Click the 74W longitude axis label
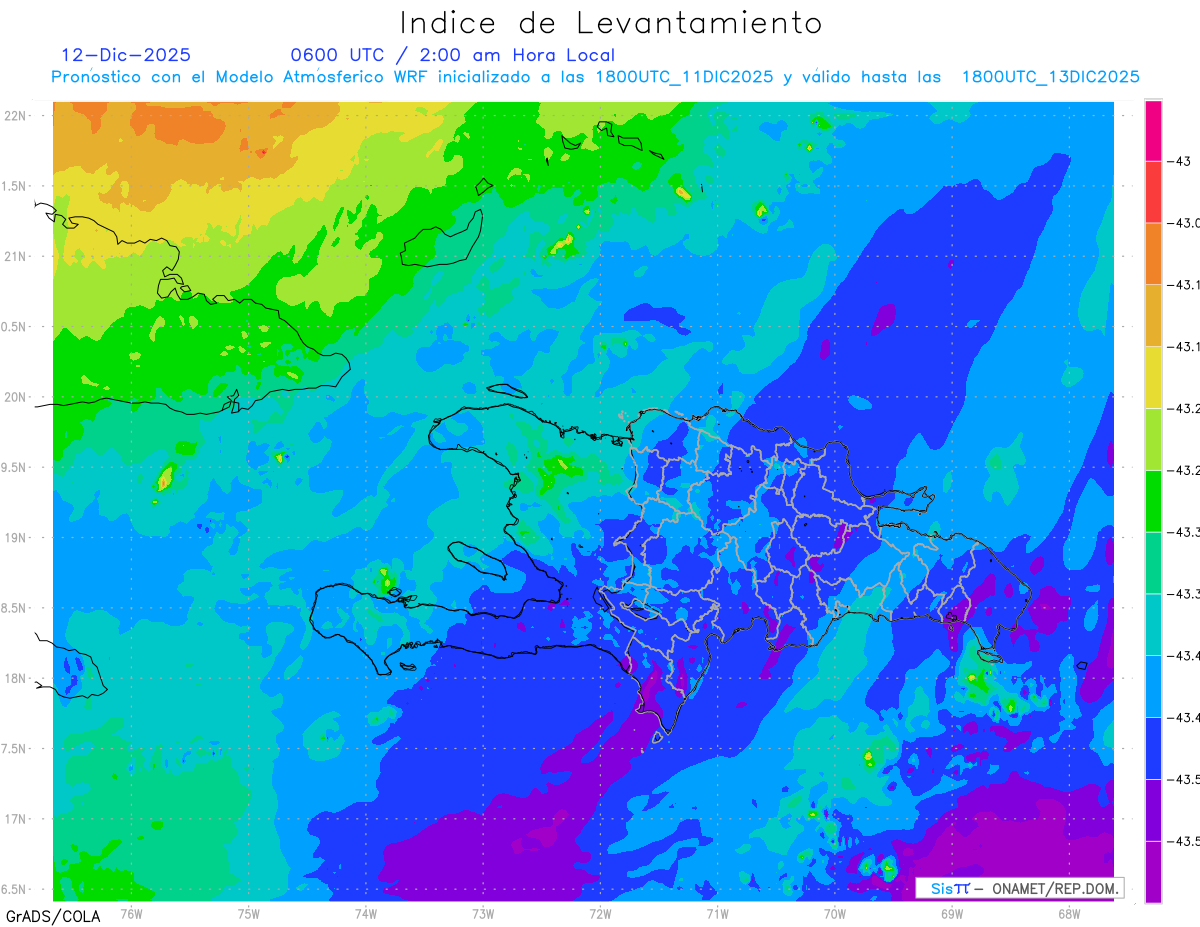 coord(366,914)
